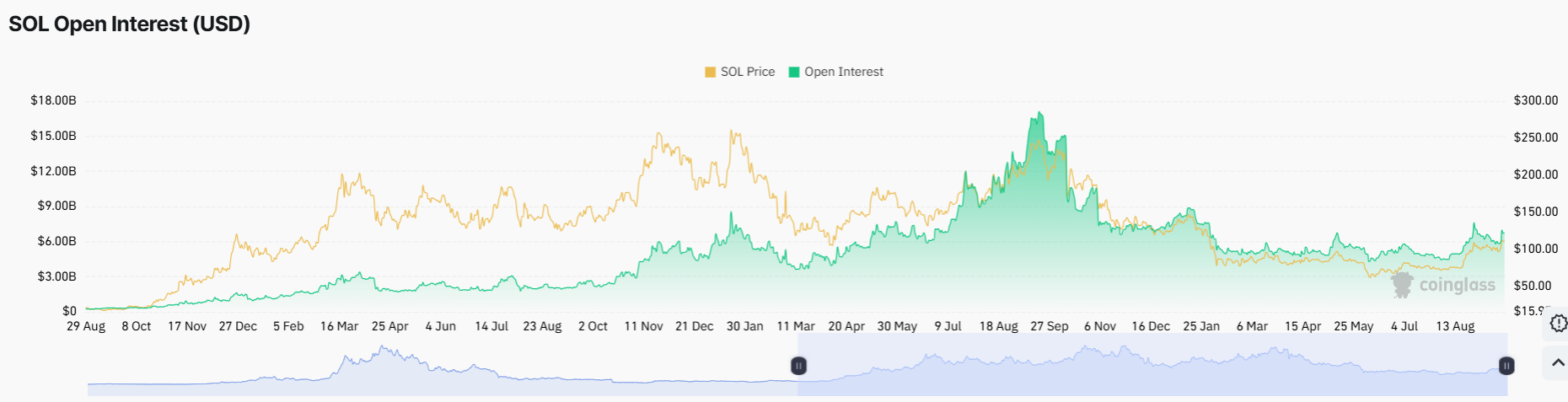Click the 2 Oct date label
This screenshot has width=1568, height=402.
[x=593, y=326]
